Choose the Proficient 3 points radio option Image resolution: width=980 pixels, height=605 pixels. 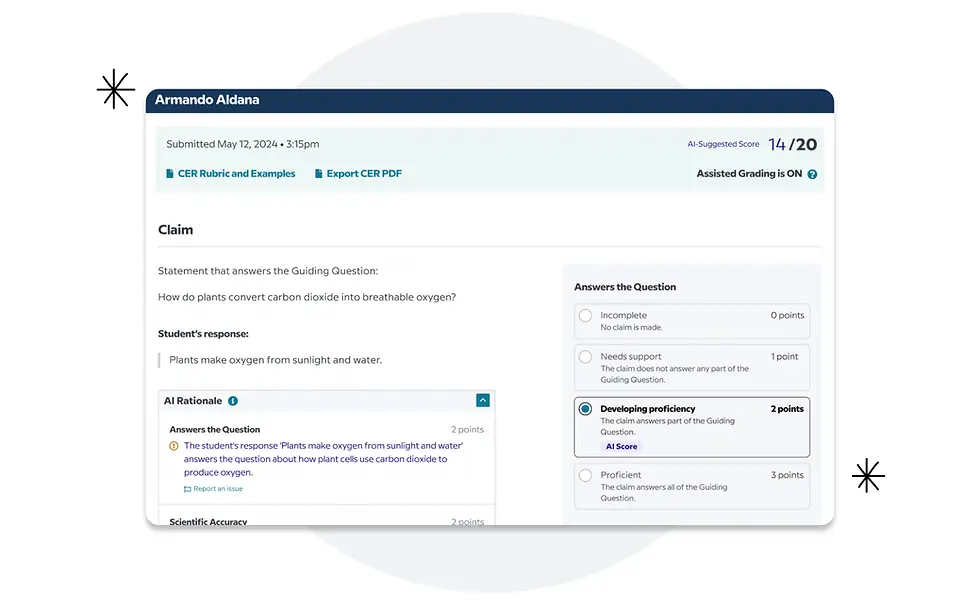[585, 476]
